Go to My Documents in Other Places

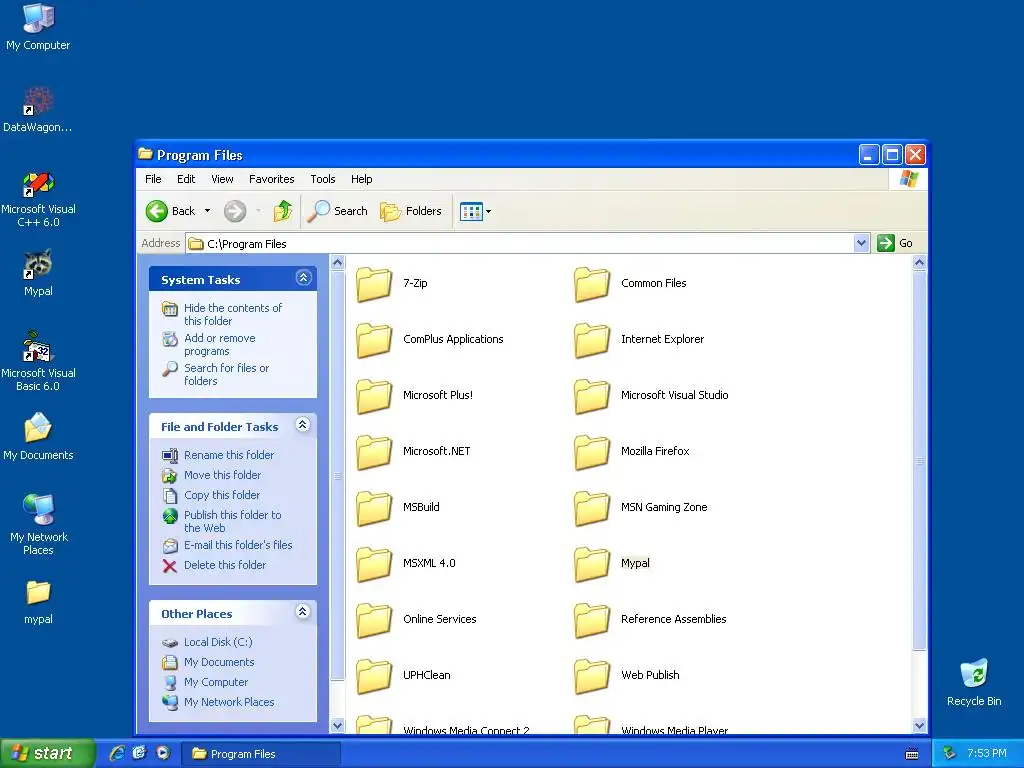[208, 662]
